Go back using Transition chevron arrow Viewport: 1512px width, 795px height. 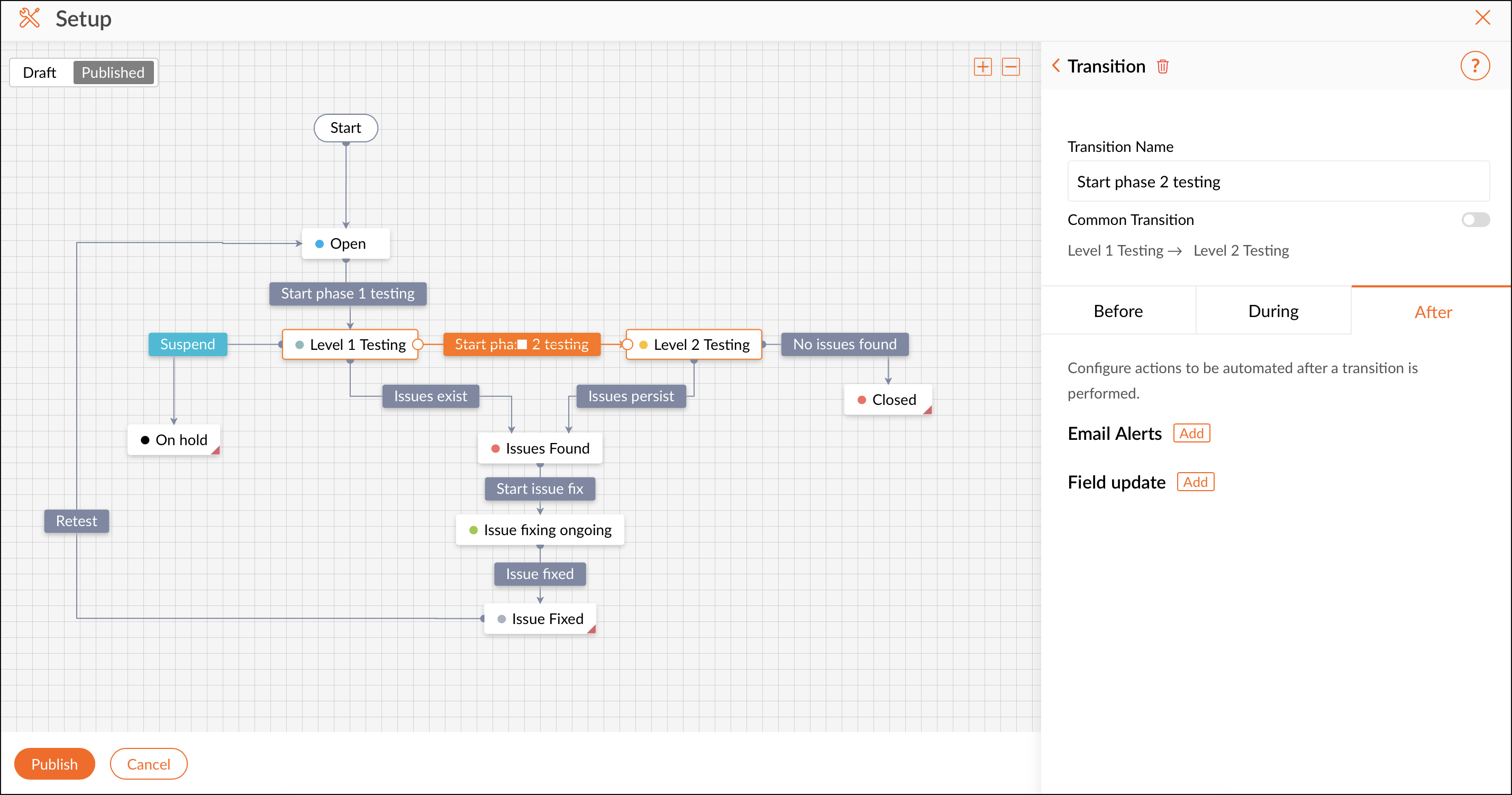point(1055,66)
